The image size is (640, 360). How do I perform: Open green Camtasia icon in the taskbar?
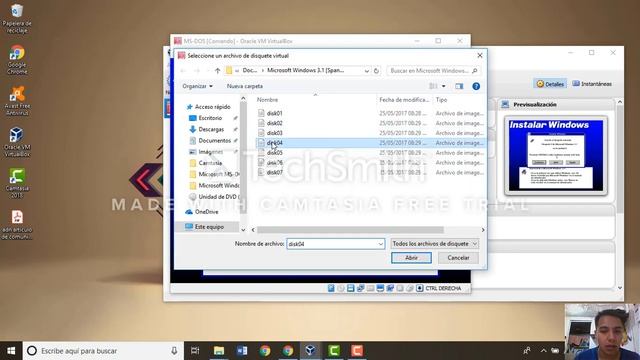[x=333, y=351]
